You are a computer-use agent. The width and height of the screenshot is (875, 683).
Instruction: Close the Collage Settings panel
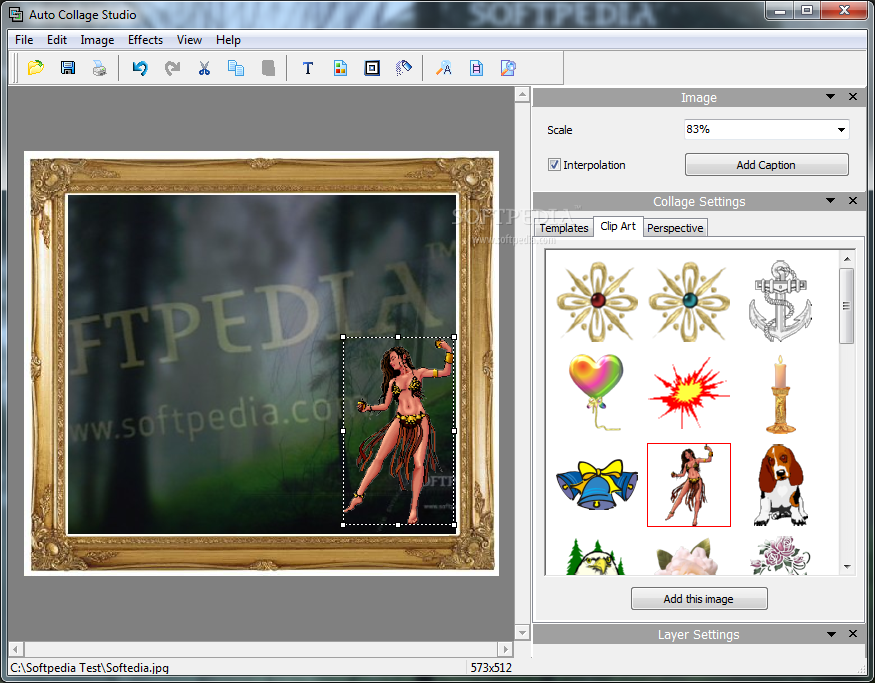853,200
